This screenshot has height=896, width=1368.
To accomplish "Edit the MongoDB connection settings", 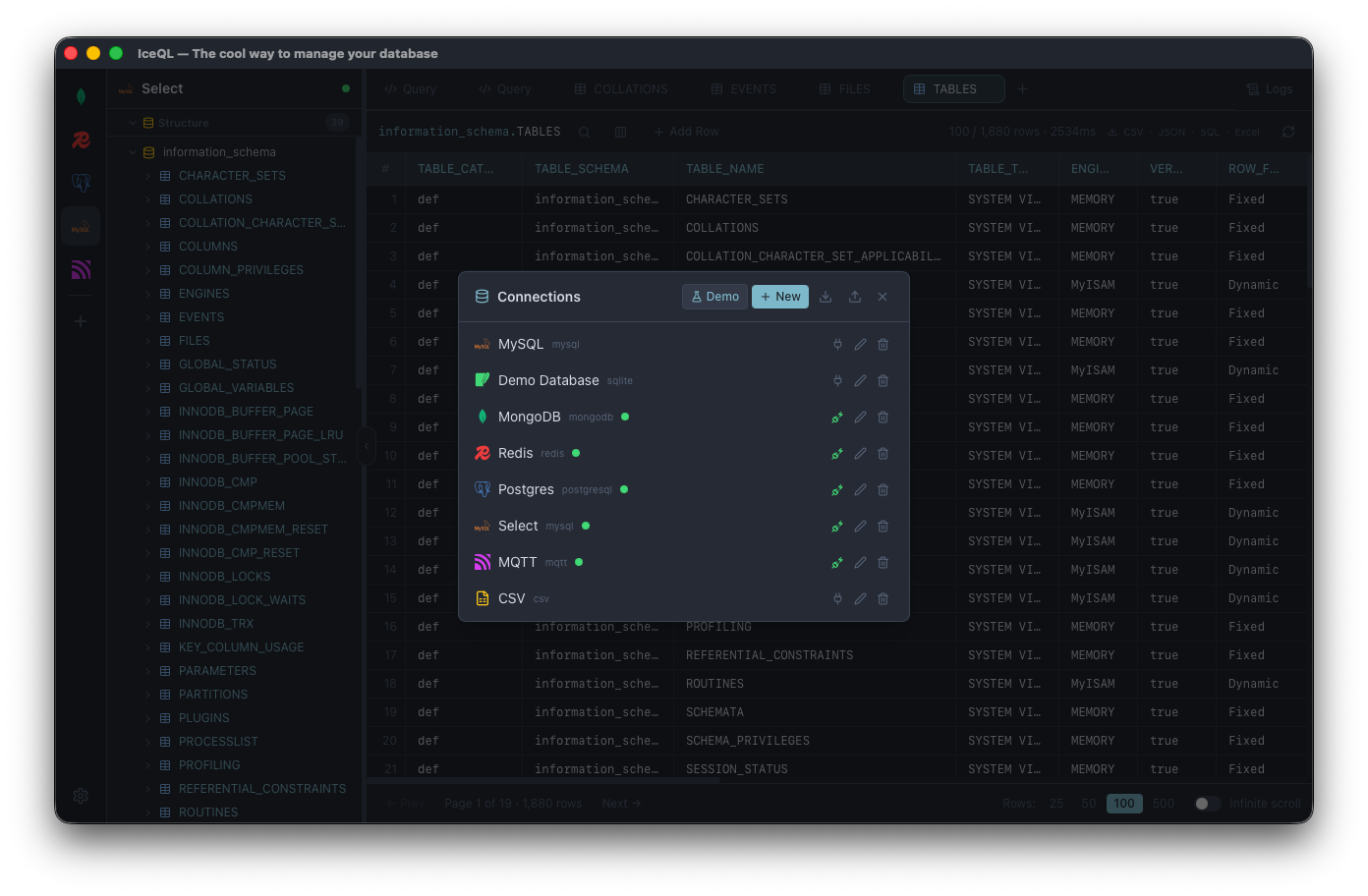I will click(x=860, y=418).
